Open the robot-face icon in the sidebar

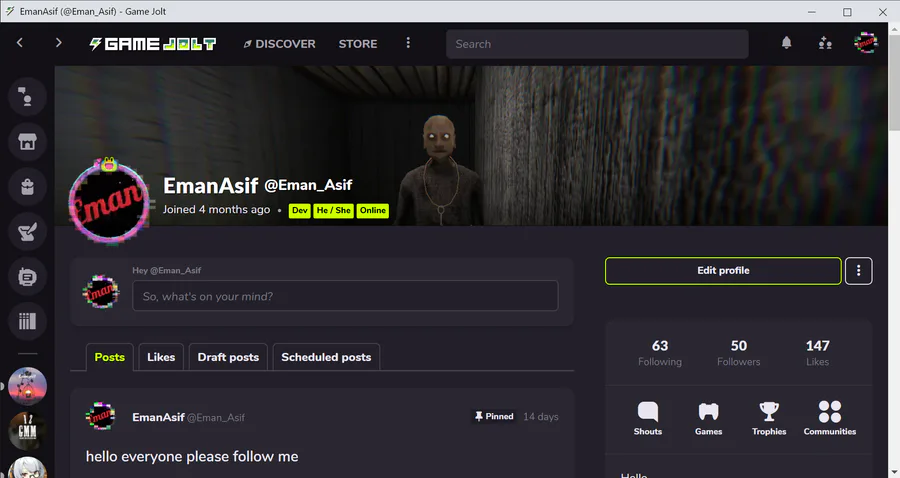pos(27,277)
